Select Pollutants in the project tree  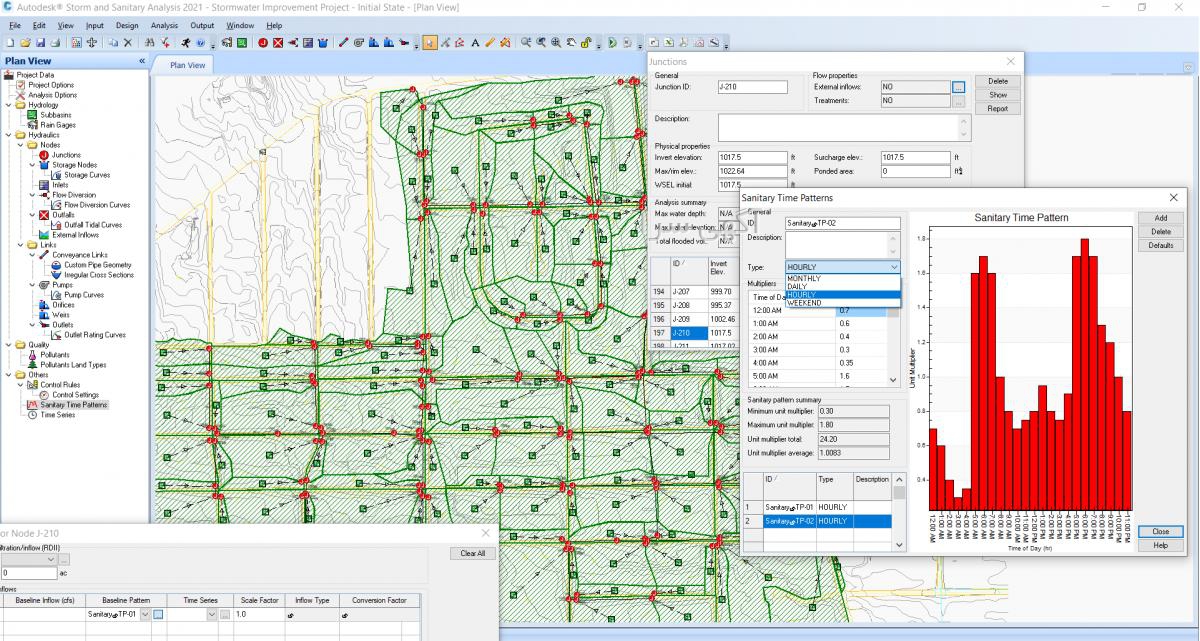pyautogui.click(x=55, y=355)
